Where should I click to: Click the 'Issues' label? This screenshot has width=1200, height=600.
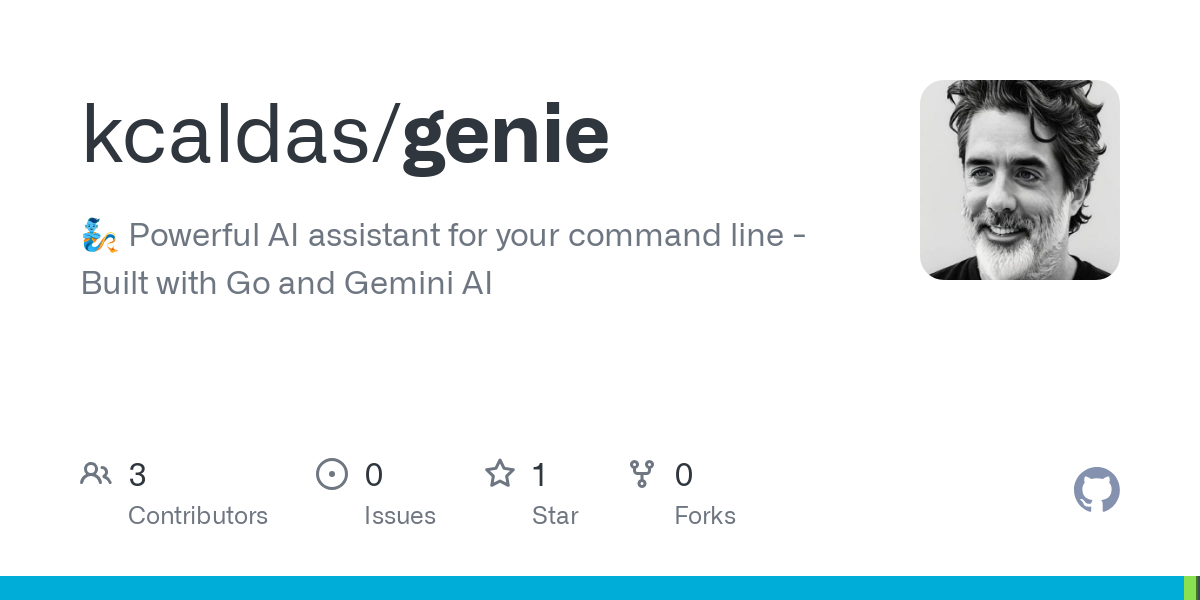(x=400, y=516)
